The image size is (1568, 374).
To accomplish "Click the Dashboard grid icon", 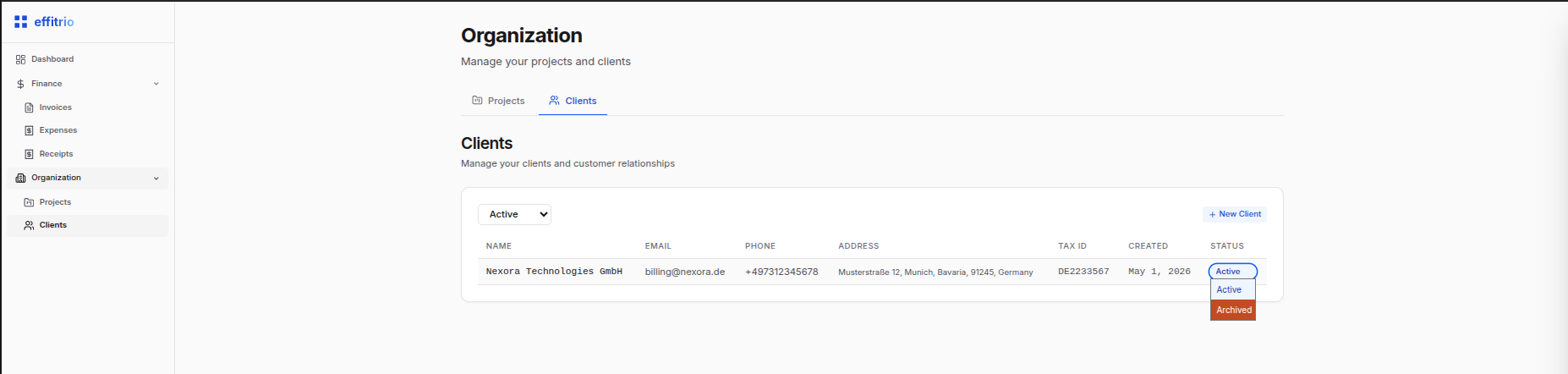I will click(x=20, y=59).
